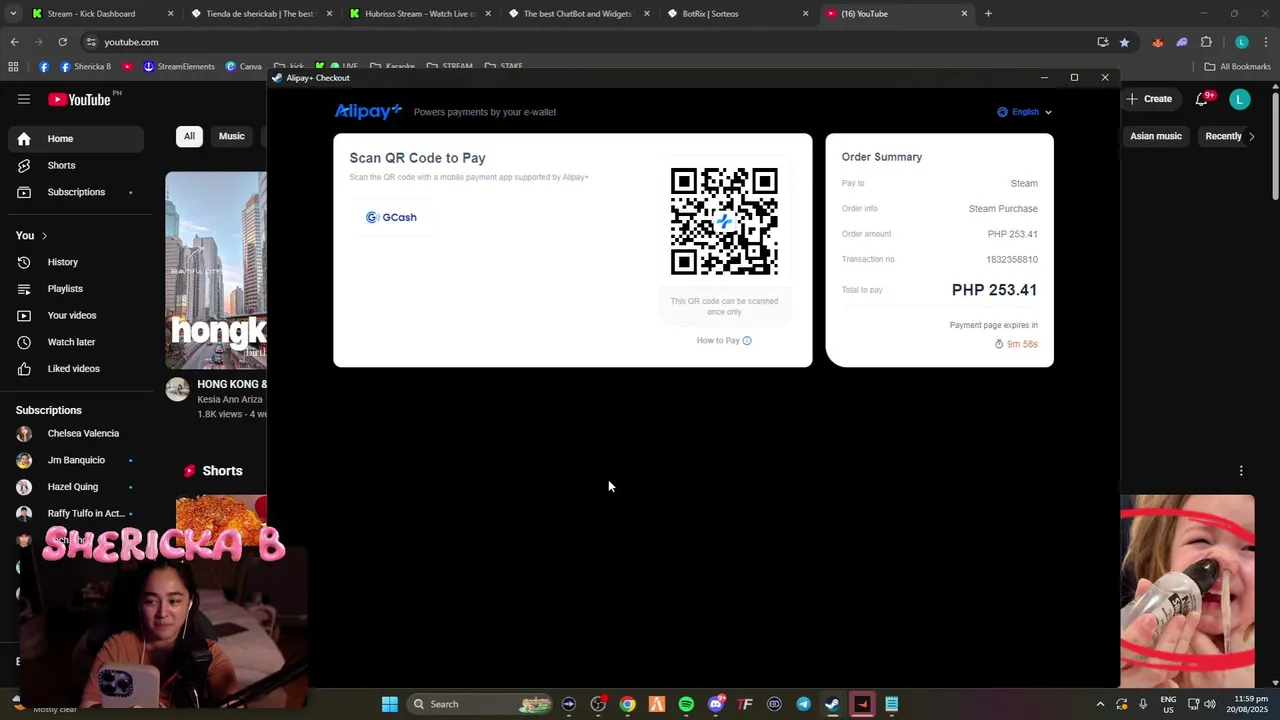The image size is (1280, 720).
Task: Open YouTube account avatar menu
Action: (x=1240, y=99)
